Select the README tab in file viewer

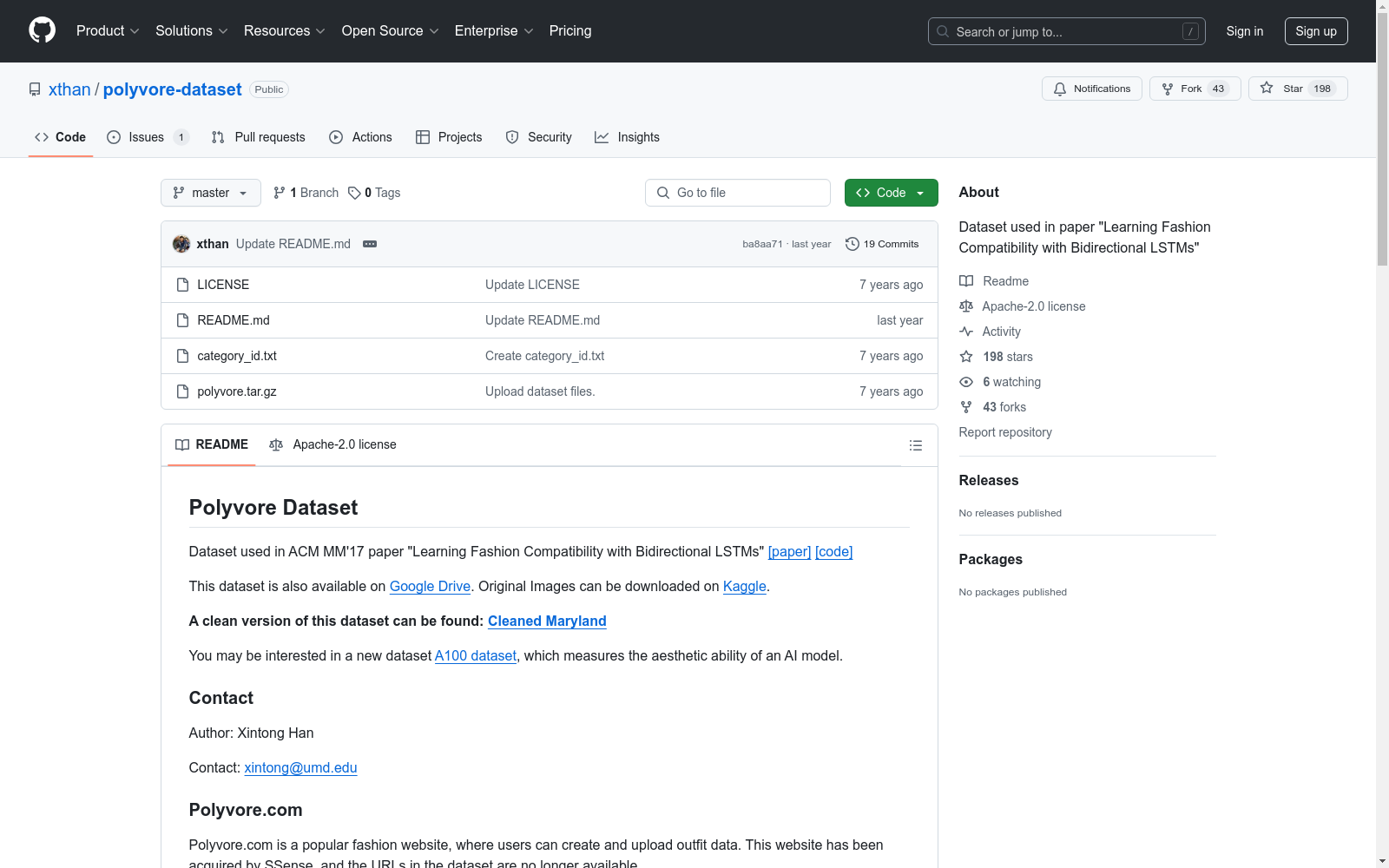(x=212, y=444)
